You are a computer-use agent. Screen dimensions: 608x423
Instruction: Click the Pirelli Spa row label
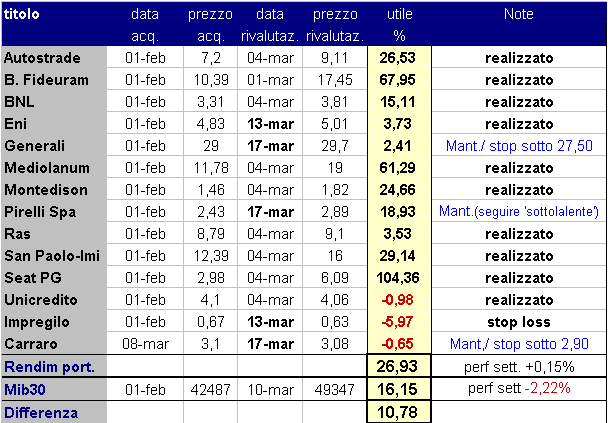(x=40, y=212)
